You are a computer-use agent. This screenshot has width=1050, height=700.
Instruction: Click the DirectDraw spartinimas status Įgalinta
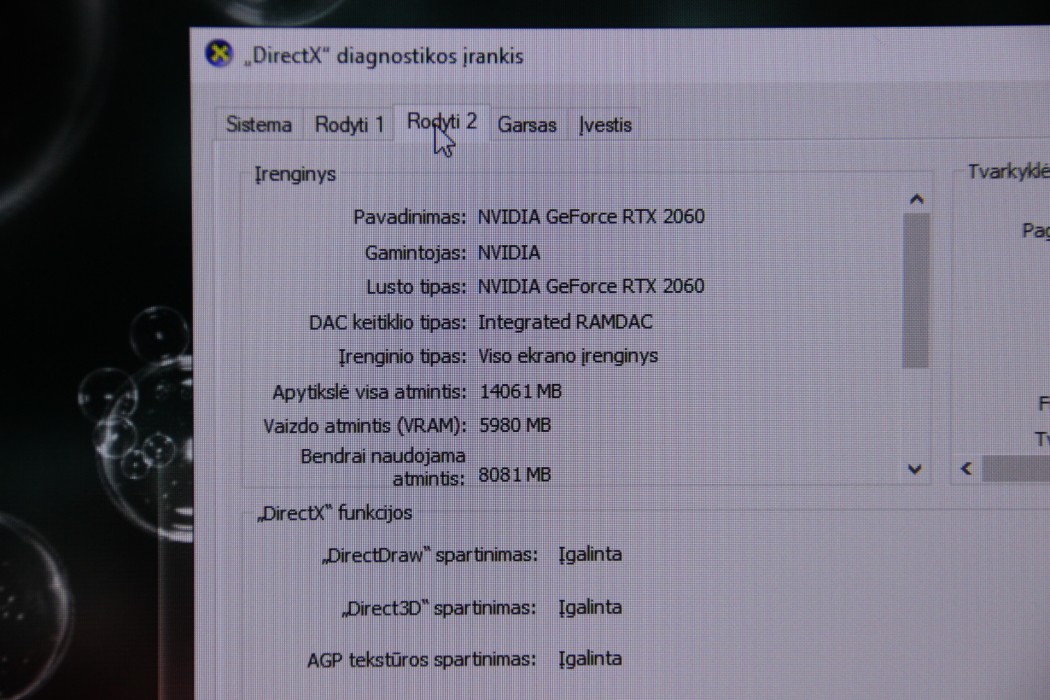coord(590,555)
